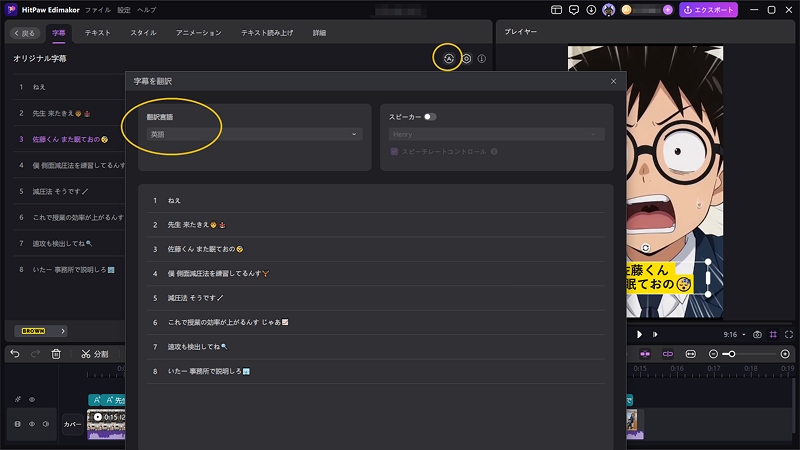Open the download icon in title bar

point(591,10)
